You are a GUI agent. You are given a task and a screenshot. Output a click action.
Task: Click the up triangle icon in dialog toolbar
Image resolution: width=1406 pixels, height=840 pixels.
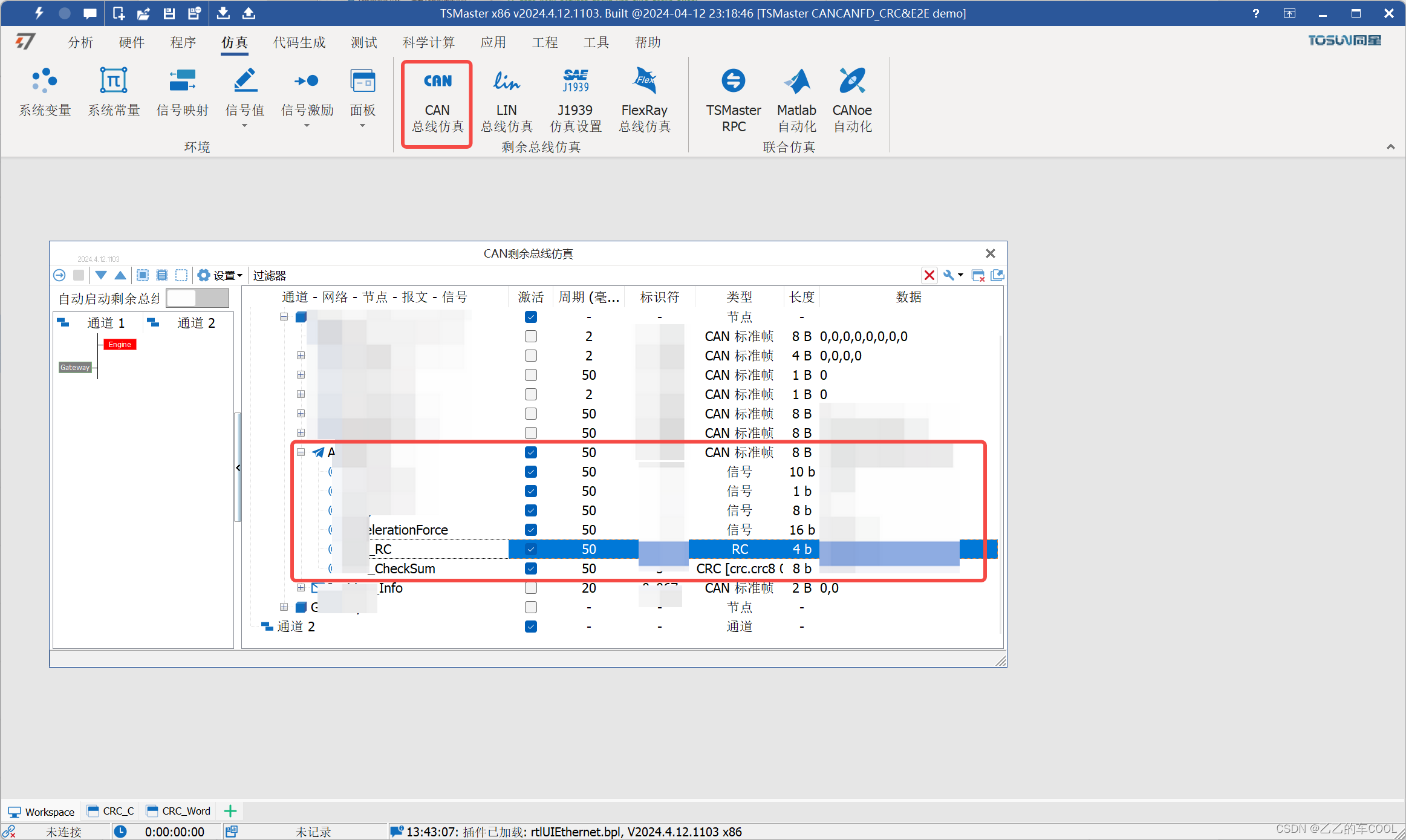[x=120, y=275]
